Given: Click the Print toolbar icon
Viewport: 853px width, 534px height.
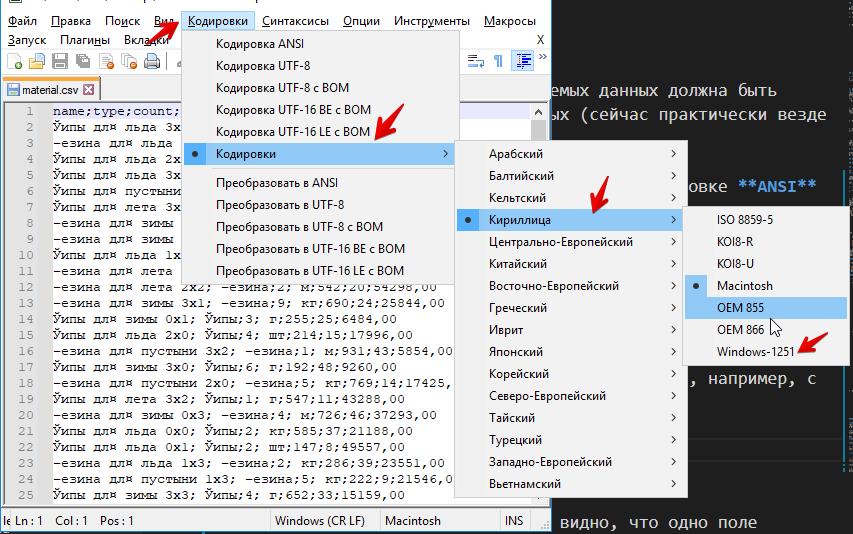Looking at the screenshot, I should tap(152, 62).
